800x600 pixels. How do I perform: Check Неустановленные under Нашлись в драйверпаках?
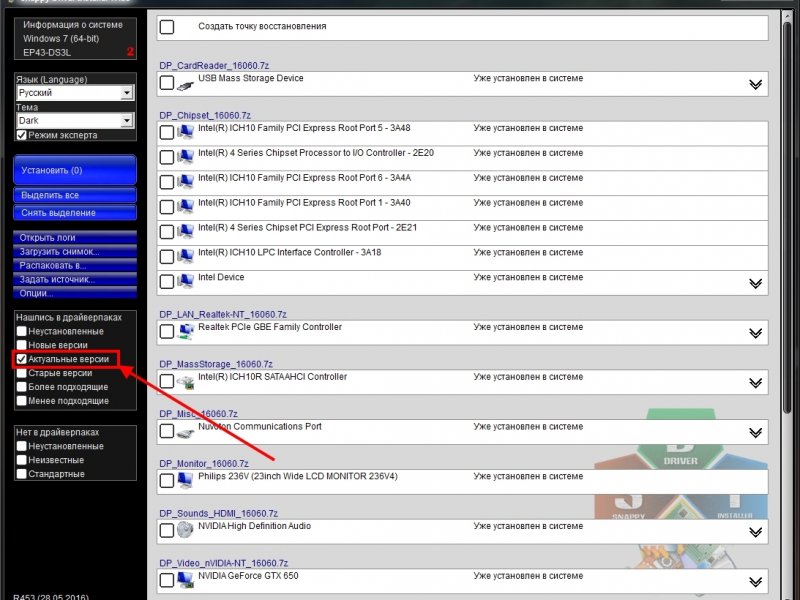21,332
